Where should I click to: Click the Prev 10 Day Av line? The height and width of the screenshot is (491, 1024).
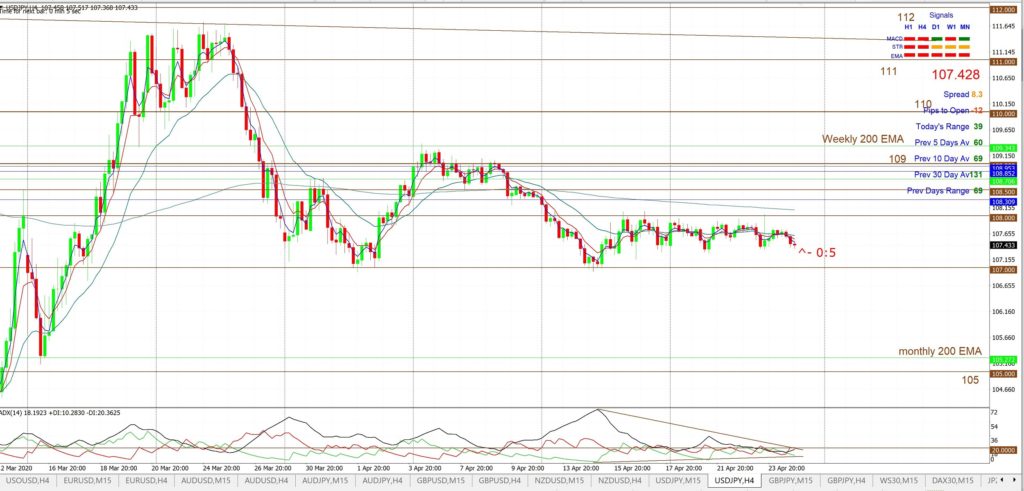click(x=949, y=159)
